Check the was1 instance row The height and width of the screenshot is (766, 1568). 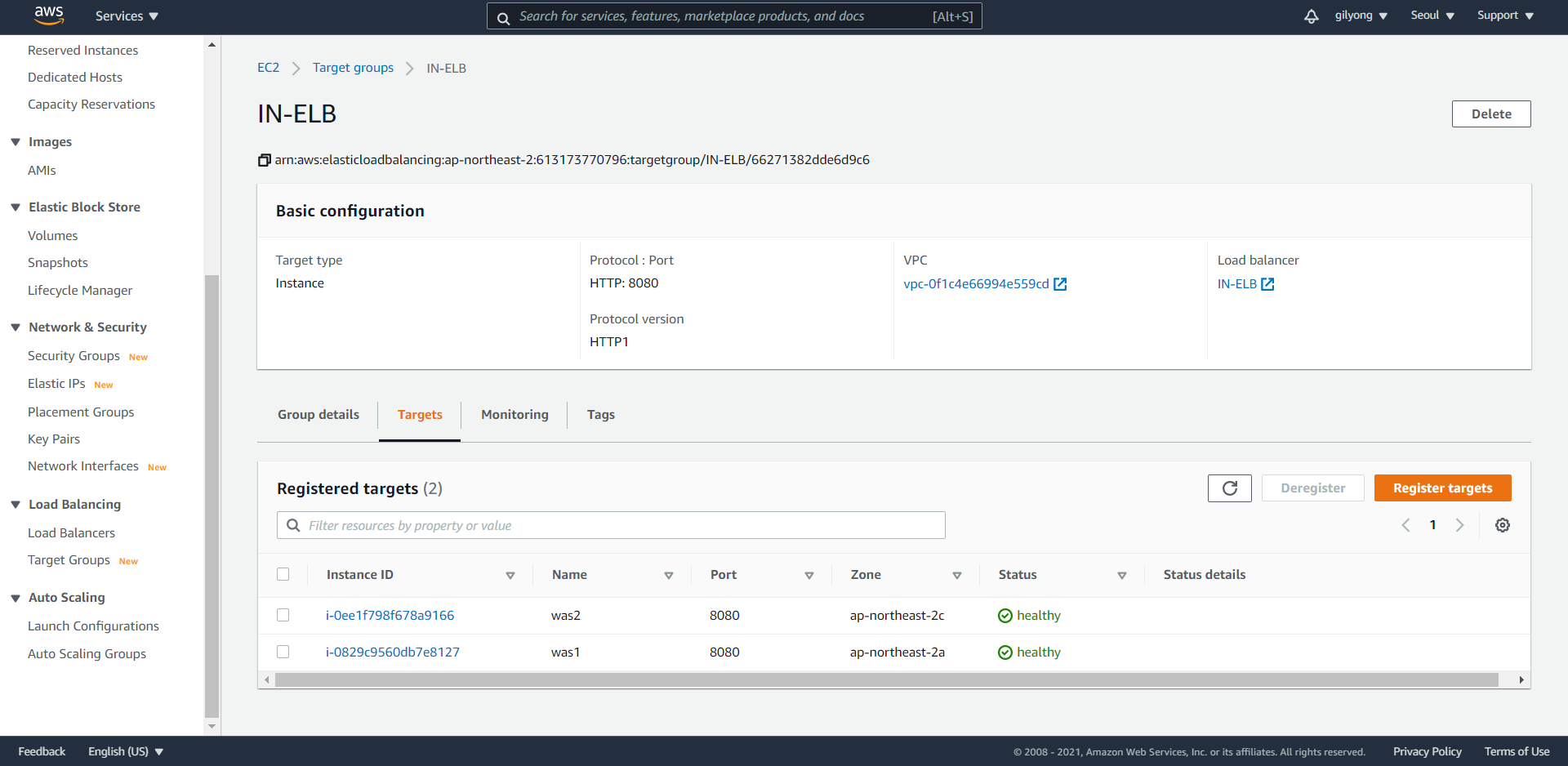pyautogui.click(x=283, y=652)
